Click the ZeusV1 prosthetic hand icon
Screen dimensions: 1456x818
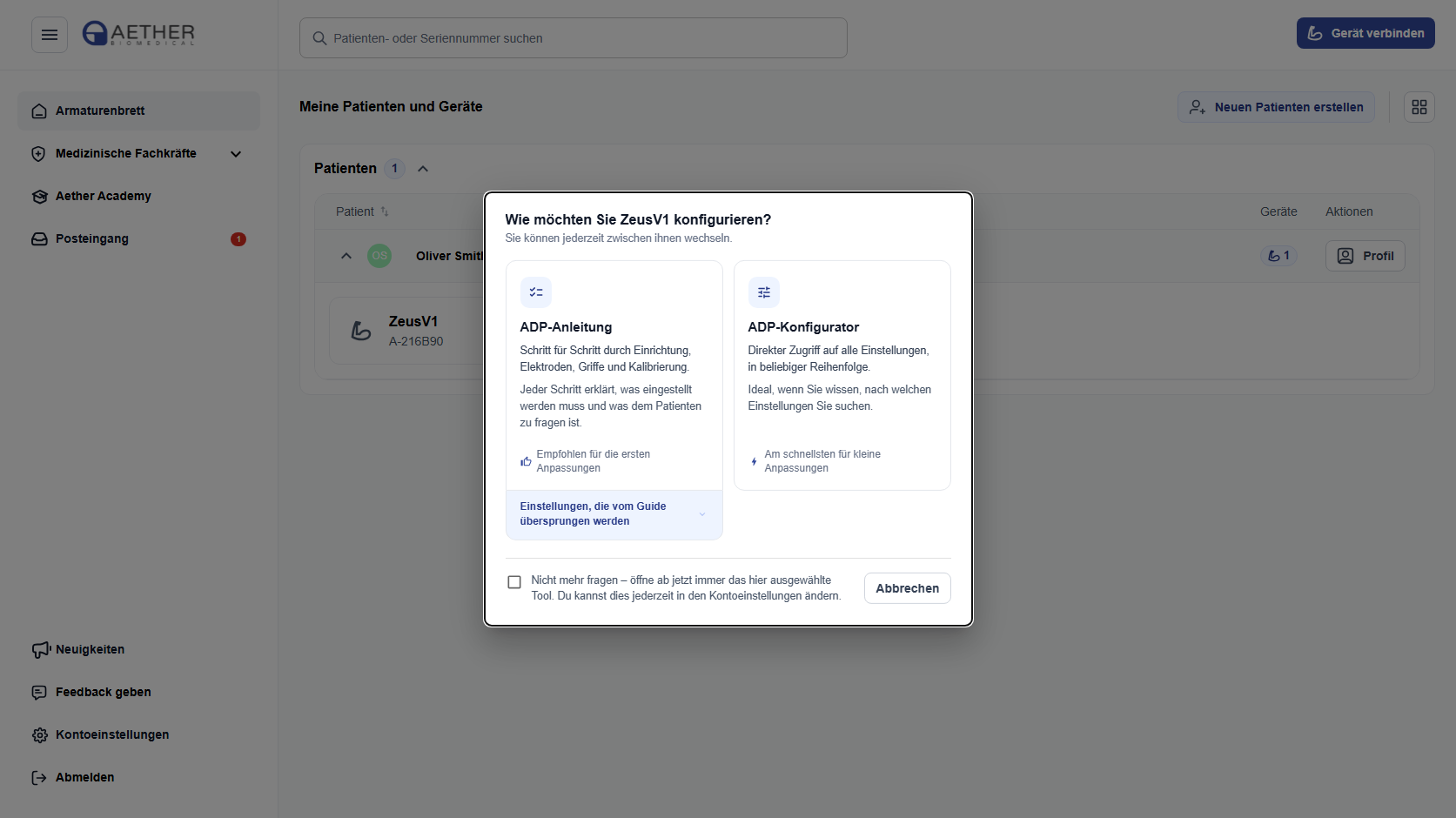[x=361, y=331]
